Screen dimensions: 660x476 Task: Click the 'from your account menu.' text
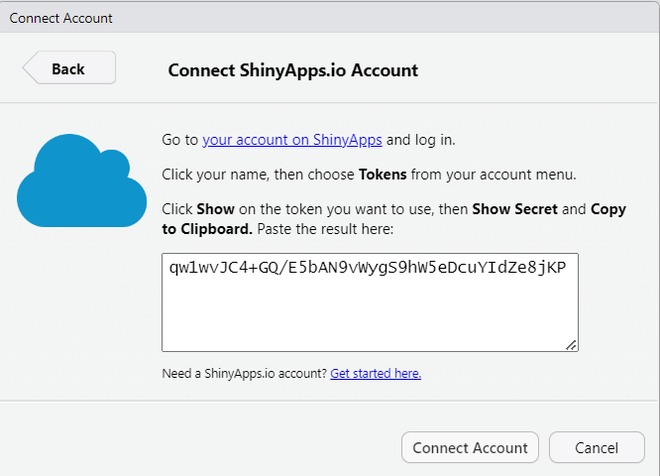point(494,174)
